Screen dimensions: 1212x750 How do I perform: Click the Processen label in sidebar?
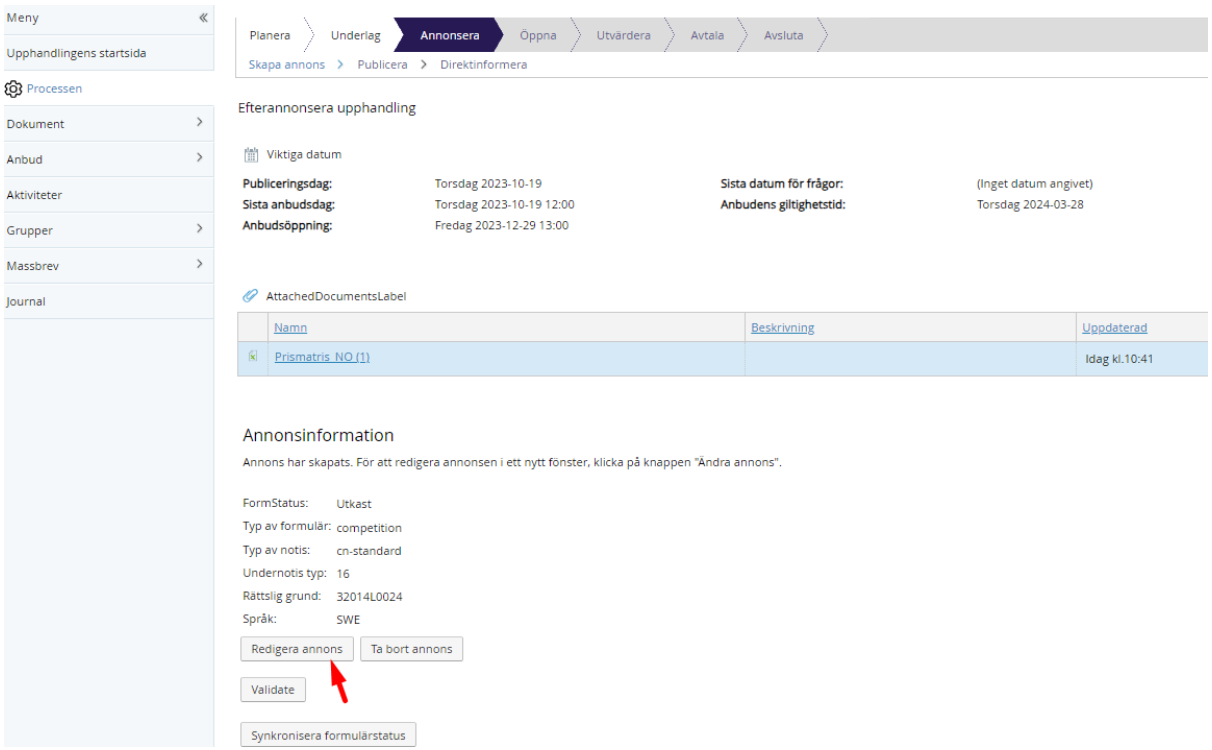pos(54,89)
